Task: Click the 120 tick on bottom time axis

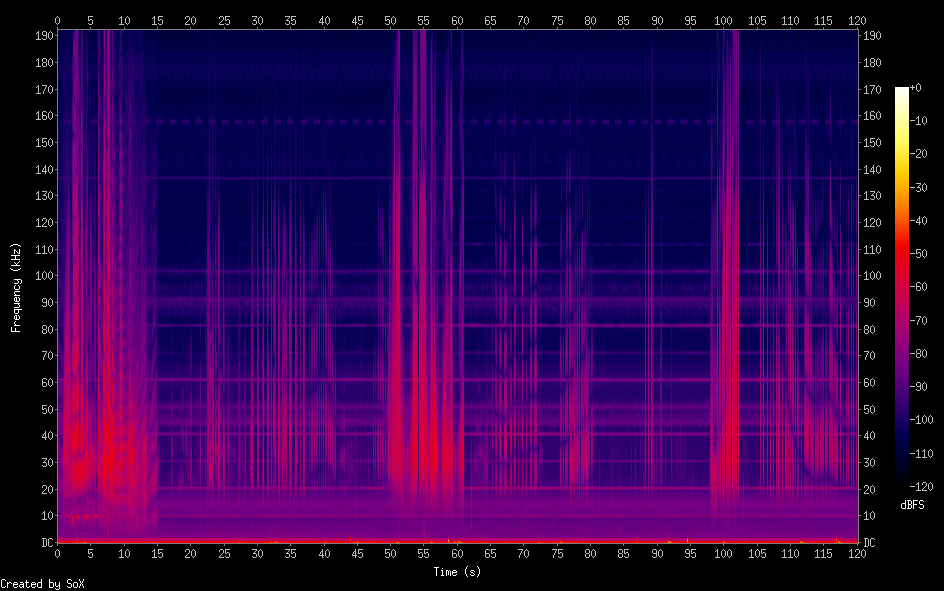Action: click(857, 553)
